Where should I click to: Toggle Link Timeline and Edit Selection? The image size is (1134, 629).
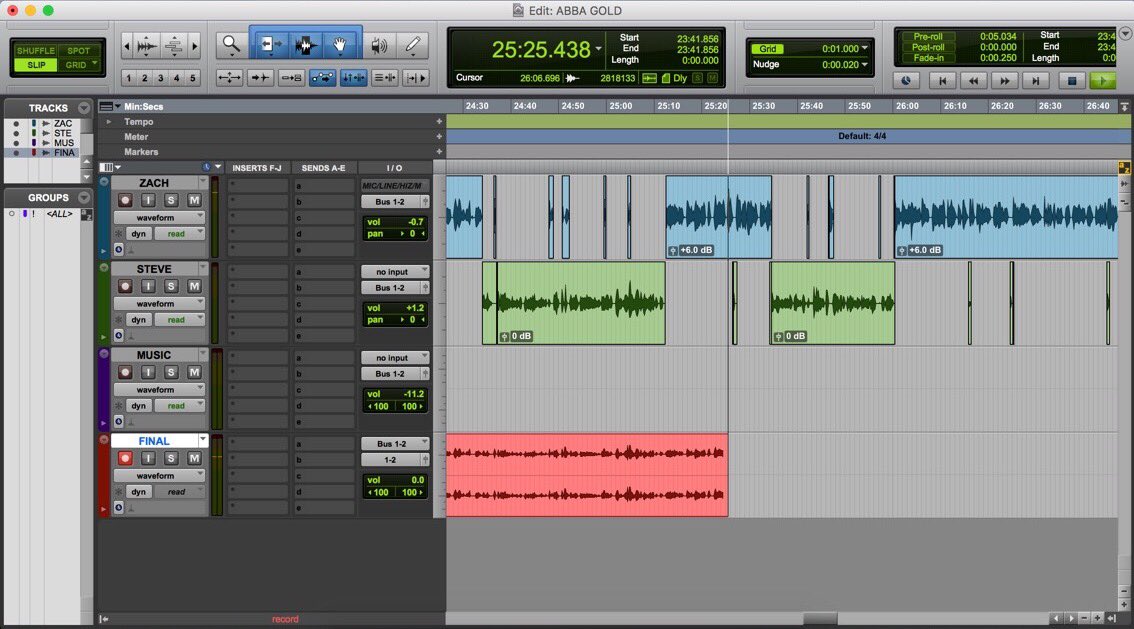[x=354, y=78]
